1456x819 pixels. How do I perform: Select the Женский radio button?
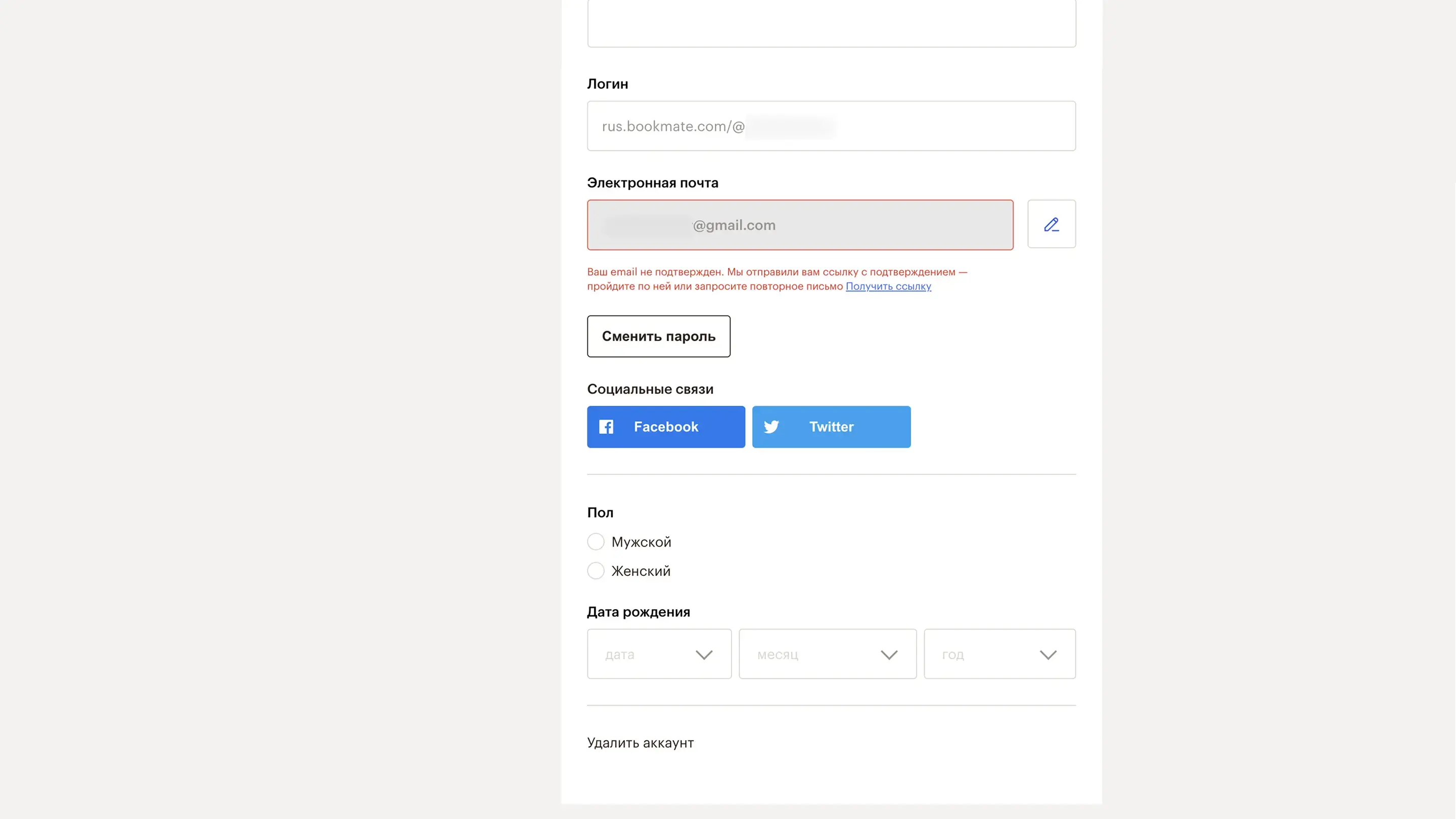596,571
